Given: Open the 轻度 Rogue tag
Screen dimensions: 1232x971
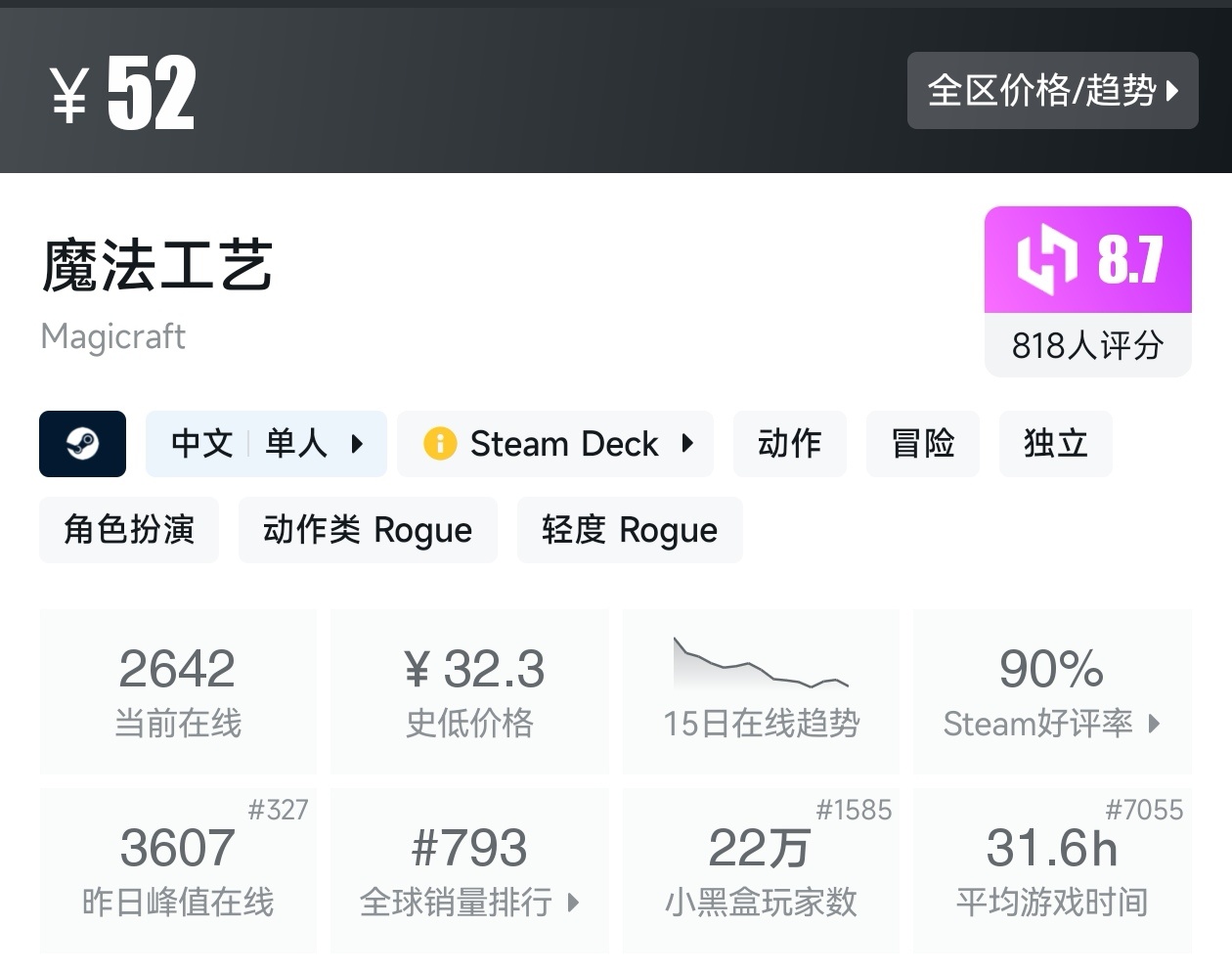Looking at the screenshot, I should [x=630, y=530].
